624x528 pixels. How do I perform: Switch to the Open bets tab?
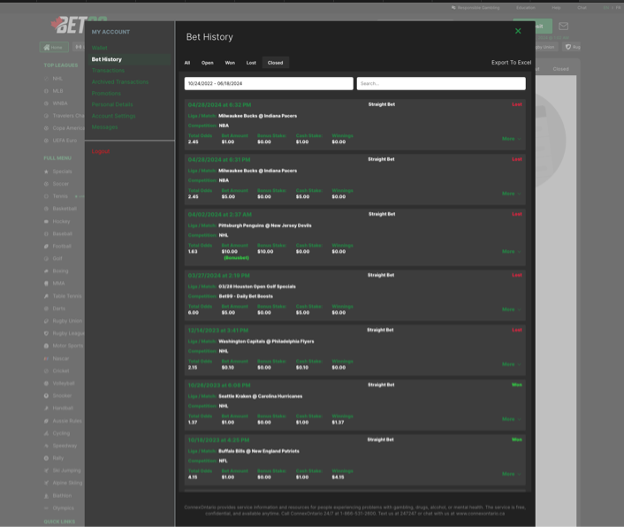click(208, 63)
